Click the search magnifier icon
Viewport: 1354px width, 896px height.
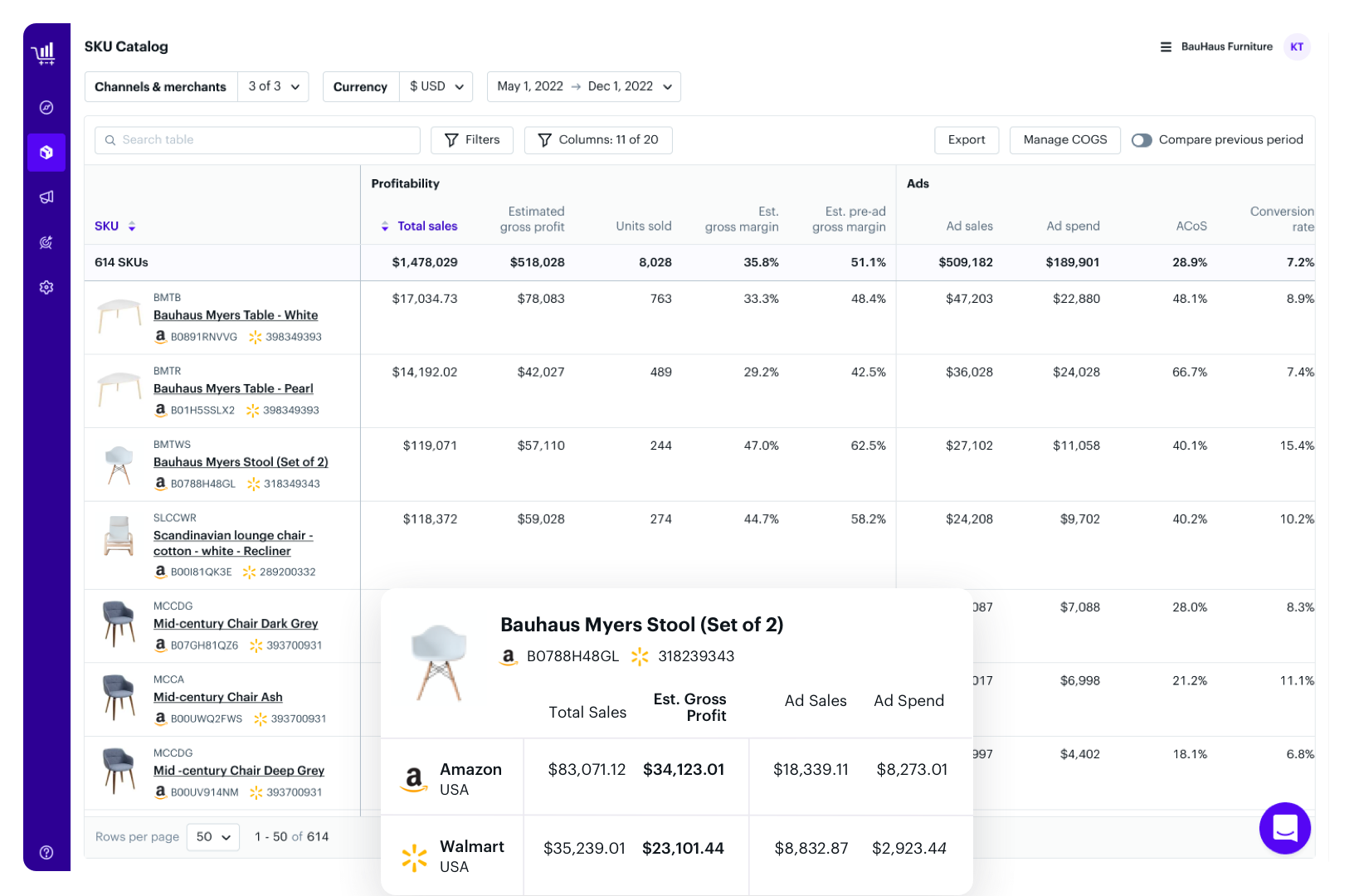110,140
